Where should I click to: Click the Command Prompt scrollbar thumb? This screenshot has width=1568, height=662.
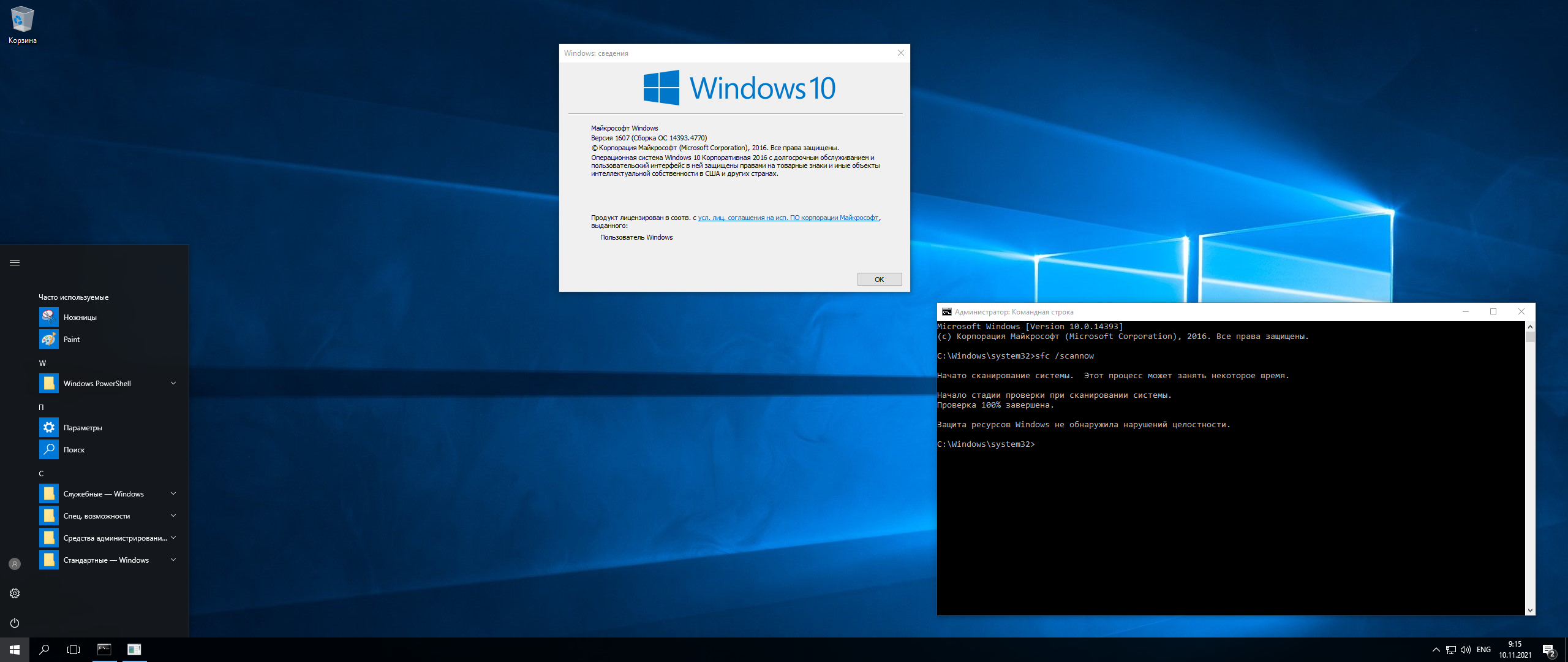click(x=1530, y=337)
